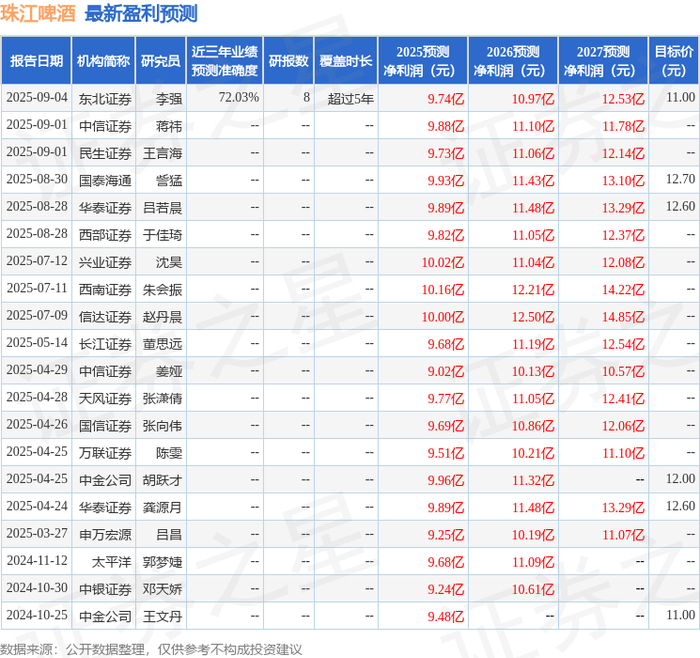This screenshot has height=658, width=700.
Task: Click analyst name 蒋祎
Action: coord(169,126)
